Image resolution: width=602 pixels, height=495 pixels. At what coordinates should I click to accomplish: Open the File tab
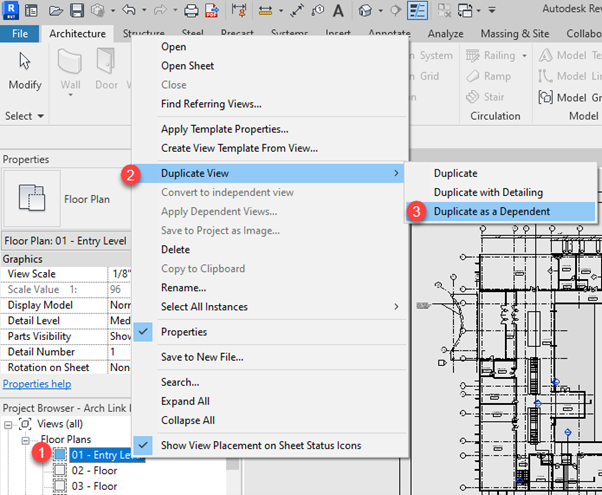pyautogui.click(x=20, y=34)
